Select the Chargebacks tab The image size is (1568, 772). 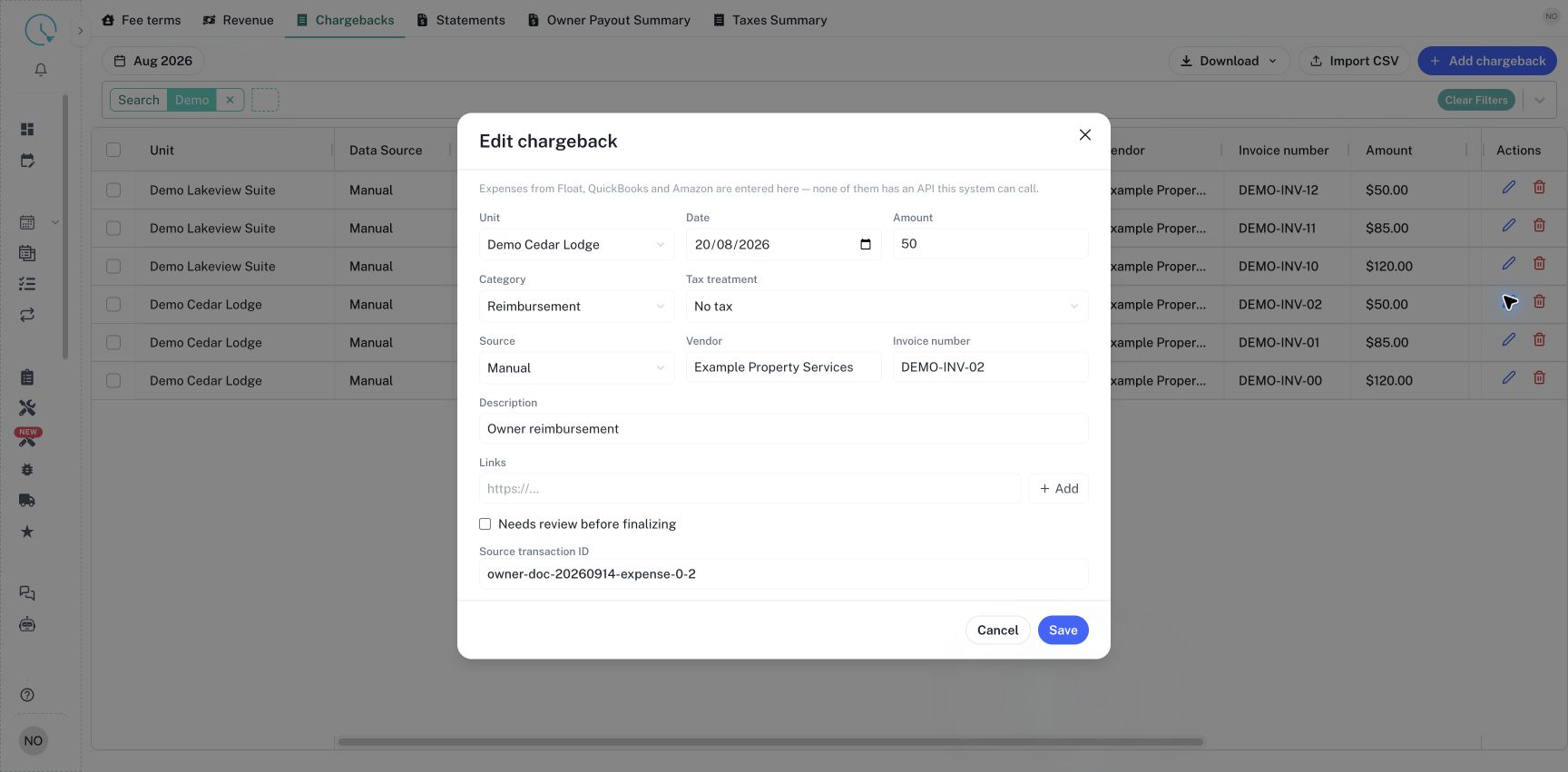[345, 20]
